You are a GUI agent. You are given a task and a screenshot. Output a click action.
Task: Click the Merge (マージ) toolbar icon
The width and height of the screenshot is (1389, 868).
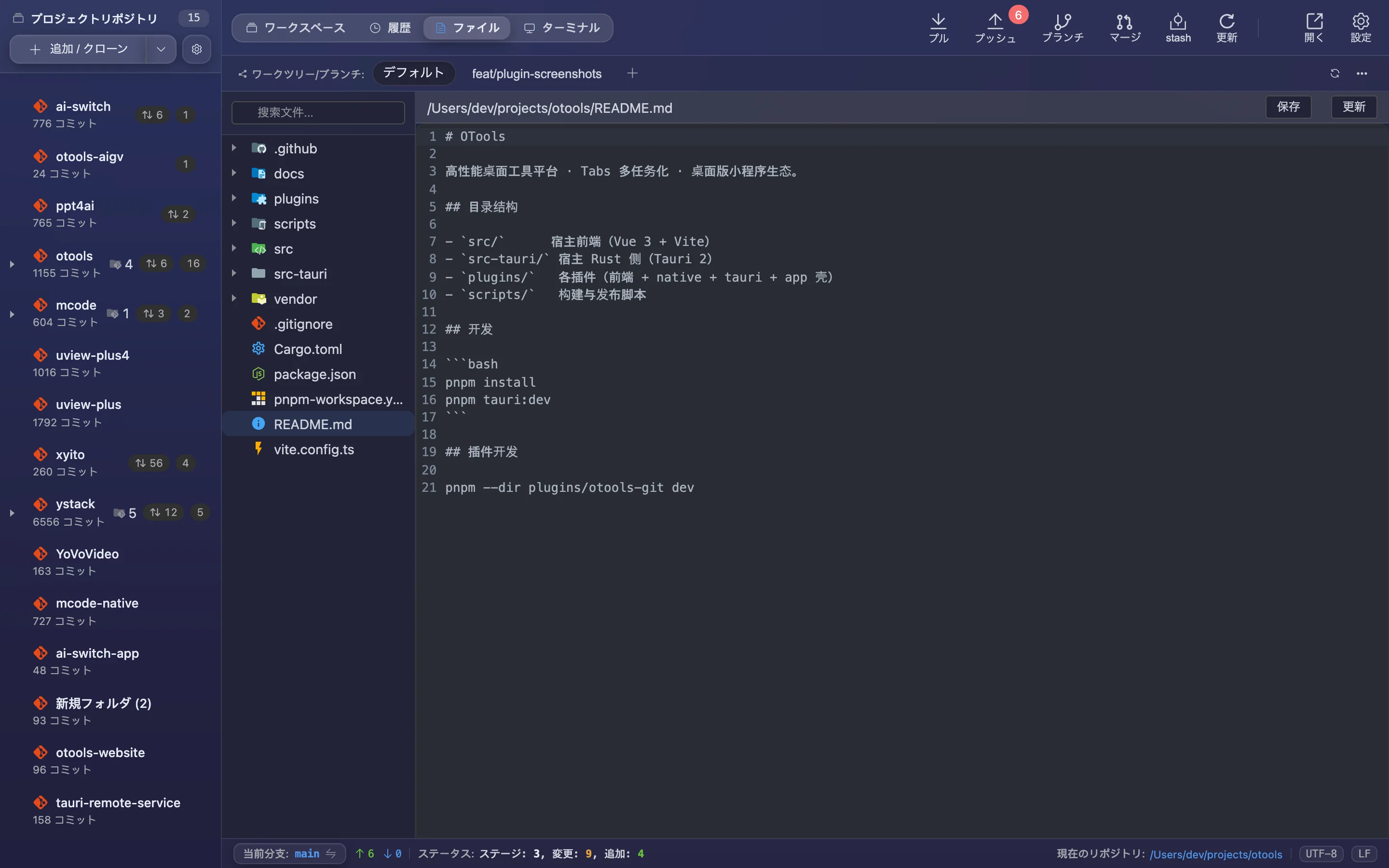pos(1124,27)
